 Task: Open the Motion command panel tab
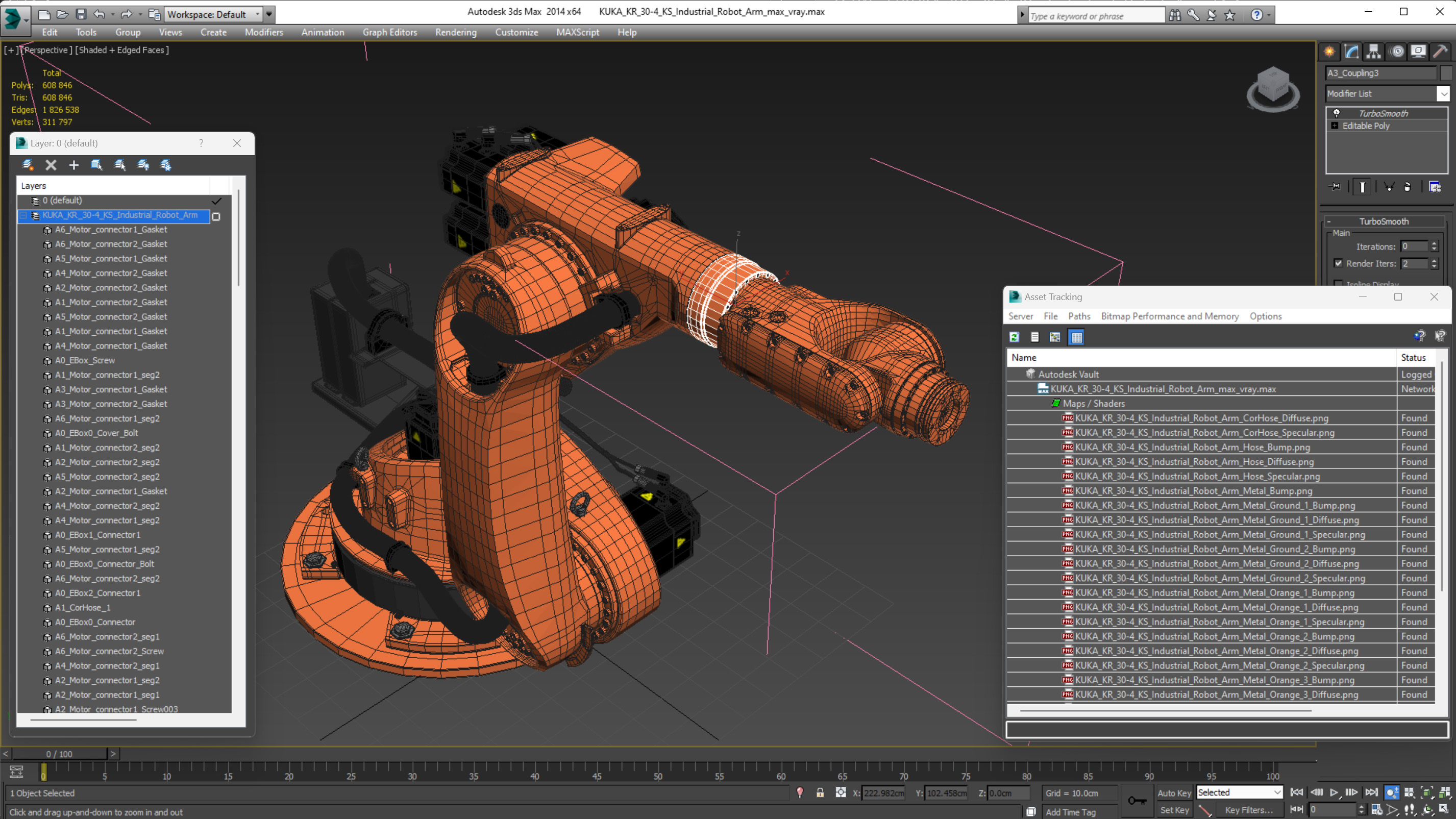point(1397,52)
